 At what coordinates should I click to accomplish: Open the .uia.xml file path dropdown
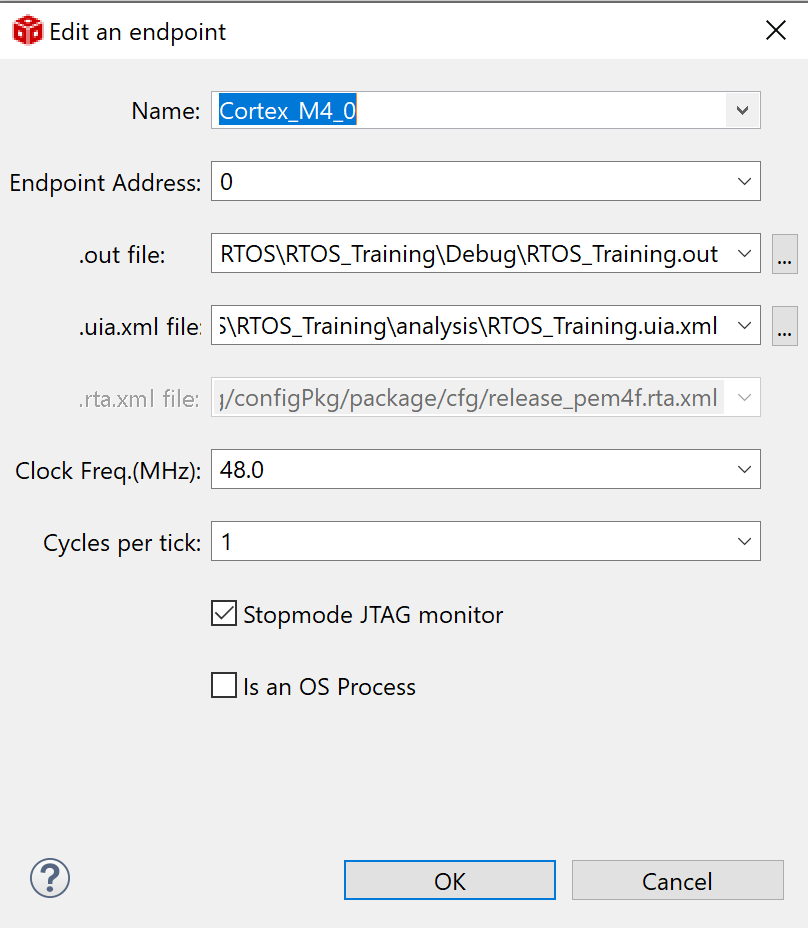coord(744,326)
